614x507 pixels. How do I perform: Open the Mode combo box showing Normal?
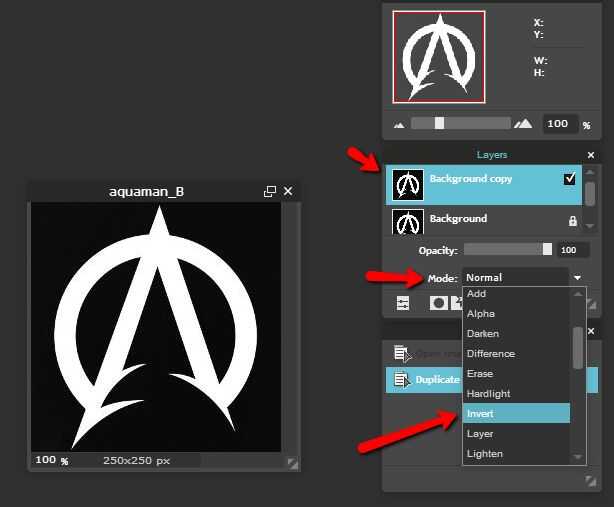515,278
